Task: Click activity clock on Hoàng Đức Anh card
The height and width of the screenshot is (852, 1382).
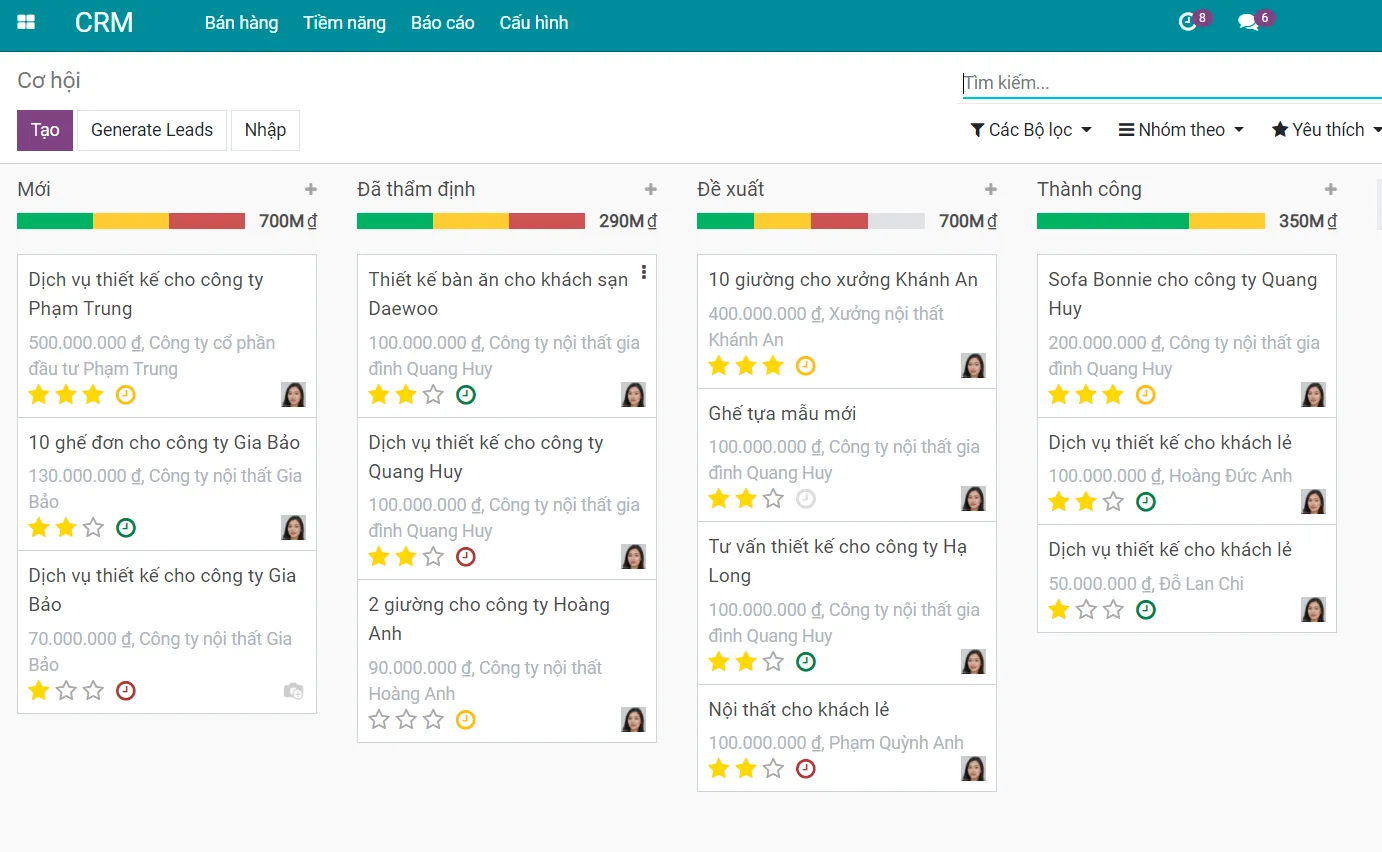Action: point(1145,501)
